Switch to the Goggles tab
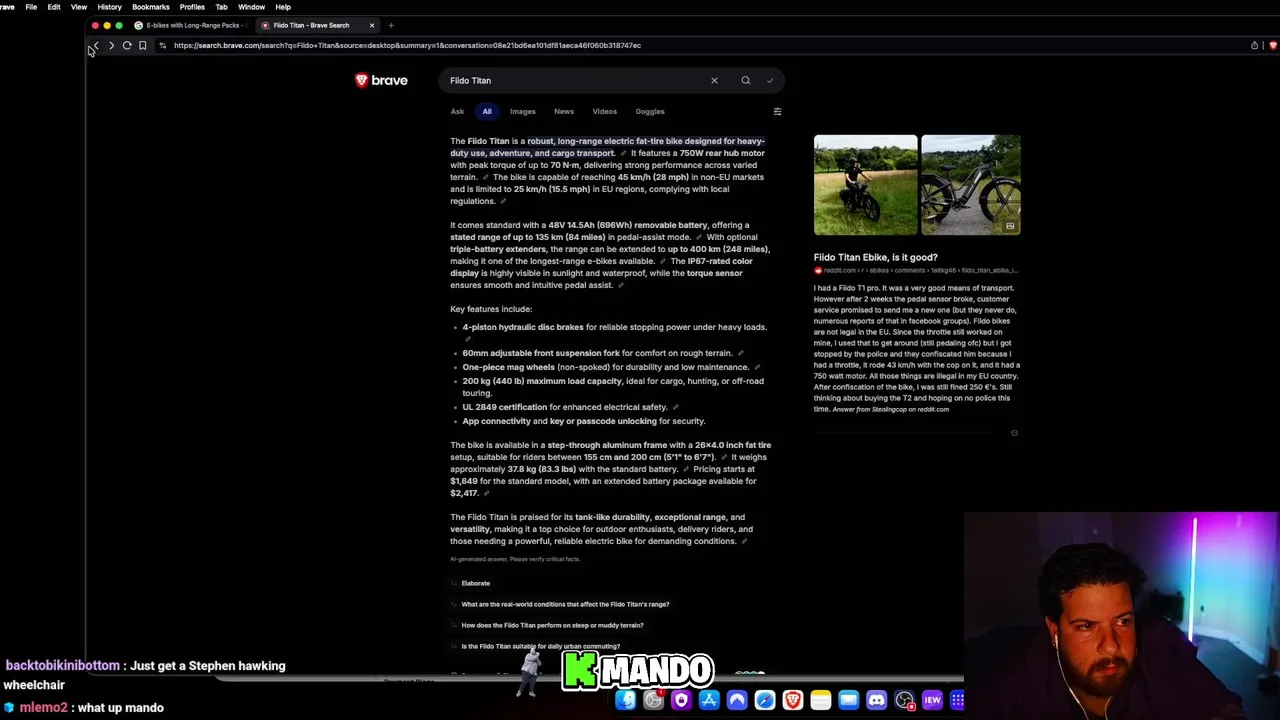Viewport: 1280px width, 720px height. pos(649,112)
